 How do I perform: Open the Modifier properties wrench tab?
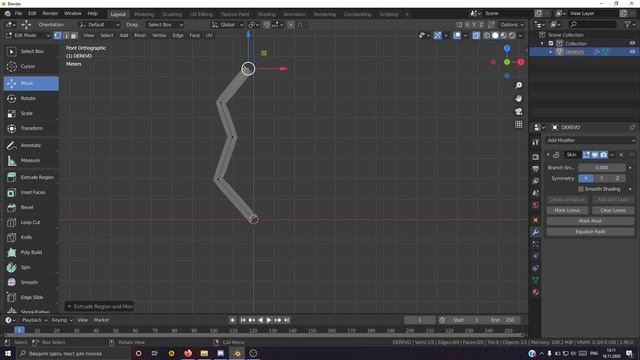point(536,232)
